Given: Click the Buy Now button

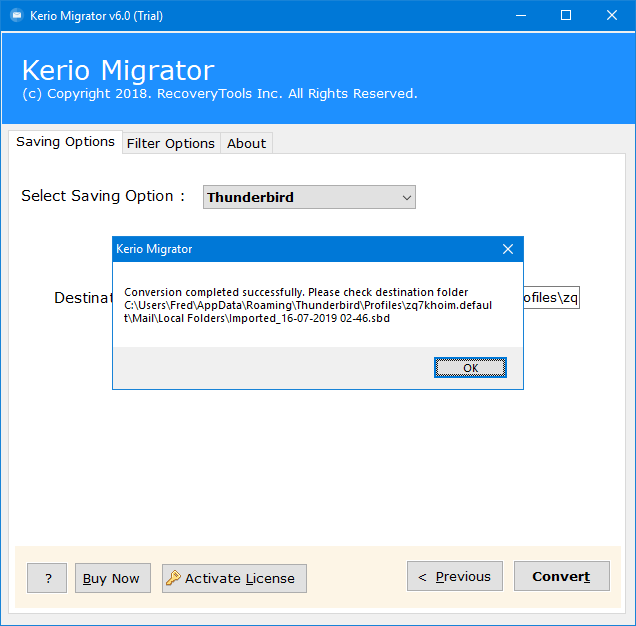Looking at the screenshot, I should coord(113,578).
